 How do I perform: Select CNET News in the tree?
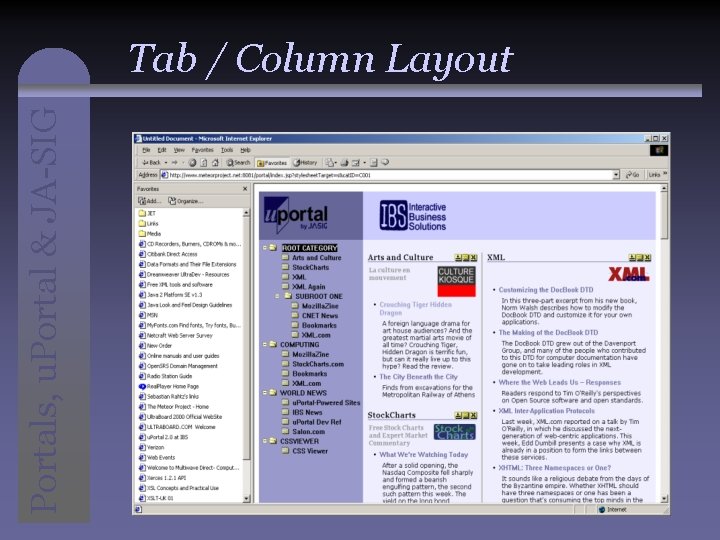[320, 315]
